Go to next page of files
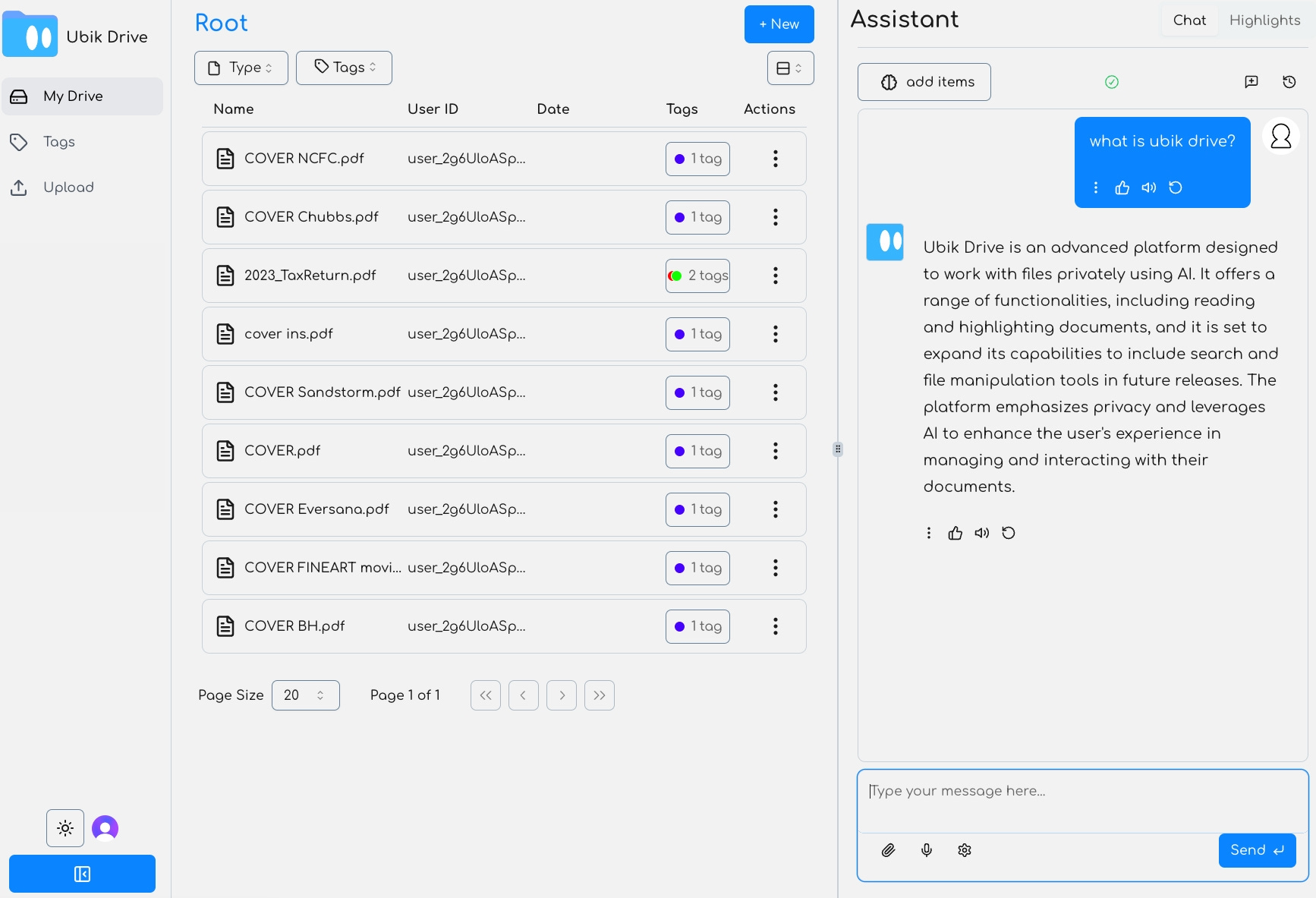This screenshot has height=898, width=1316. tap(562, 695)
